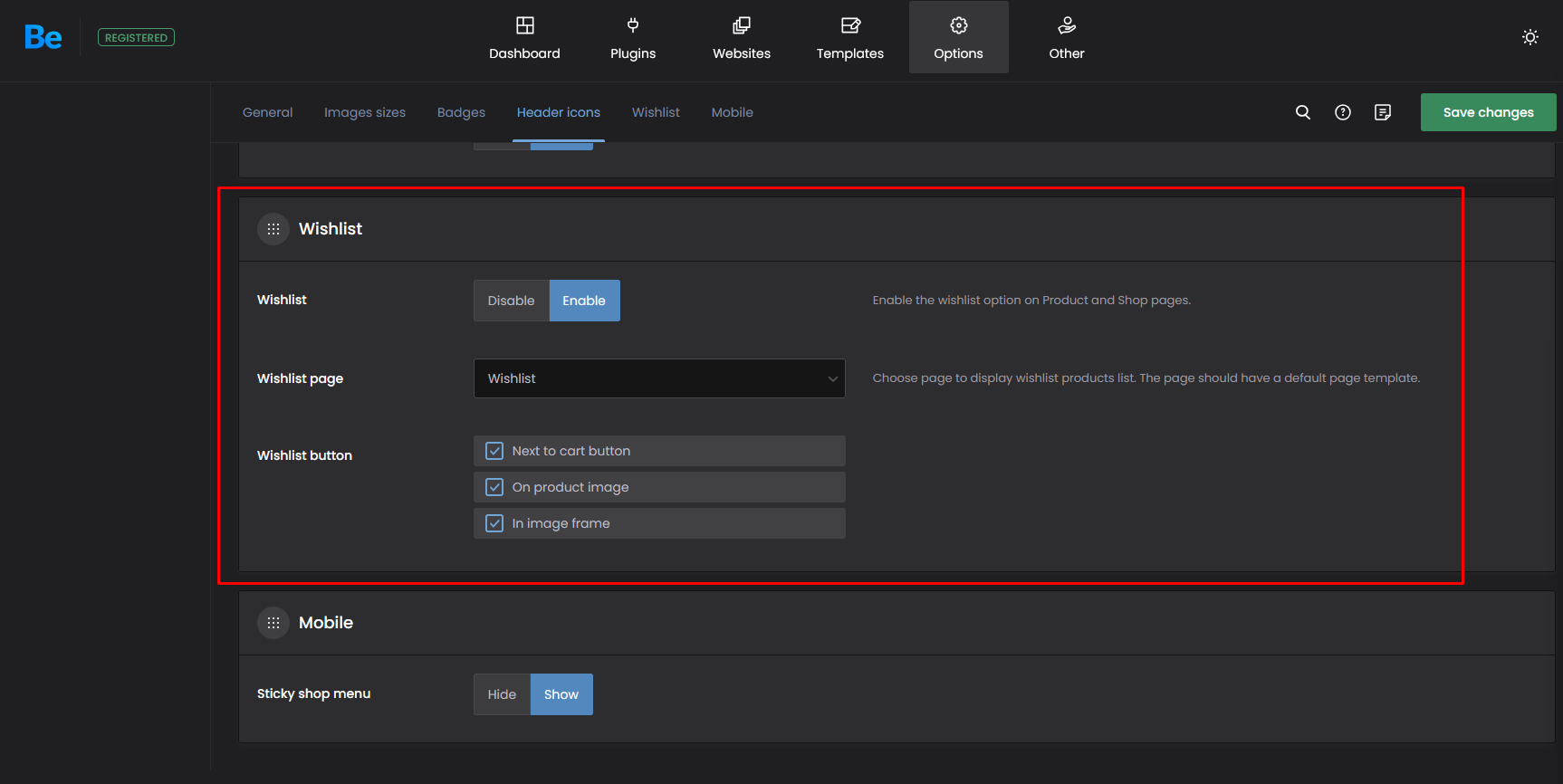The image size is (1563, 784).
Task: Select the Header icons tab
Action: point(559,112)
